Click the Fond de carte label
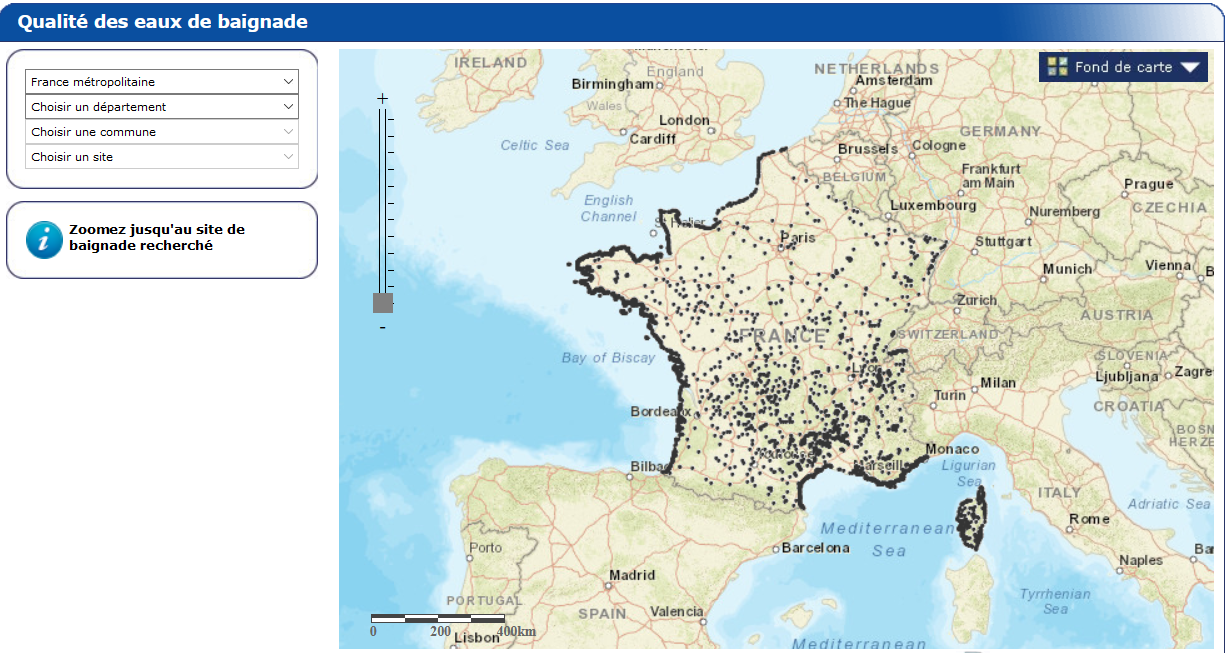This screenshot has width=1227, height=653. pyautogui.click(x=1123, y=67)
